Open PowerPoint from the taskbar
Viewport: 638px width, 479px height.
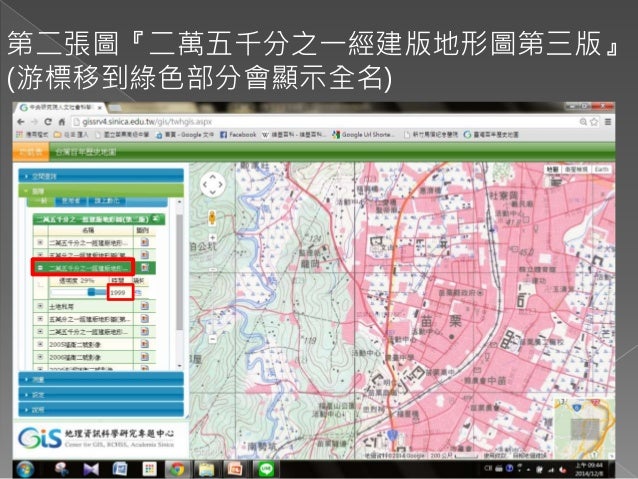[235, 469]
